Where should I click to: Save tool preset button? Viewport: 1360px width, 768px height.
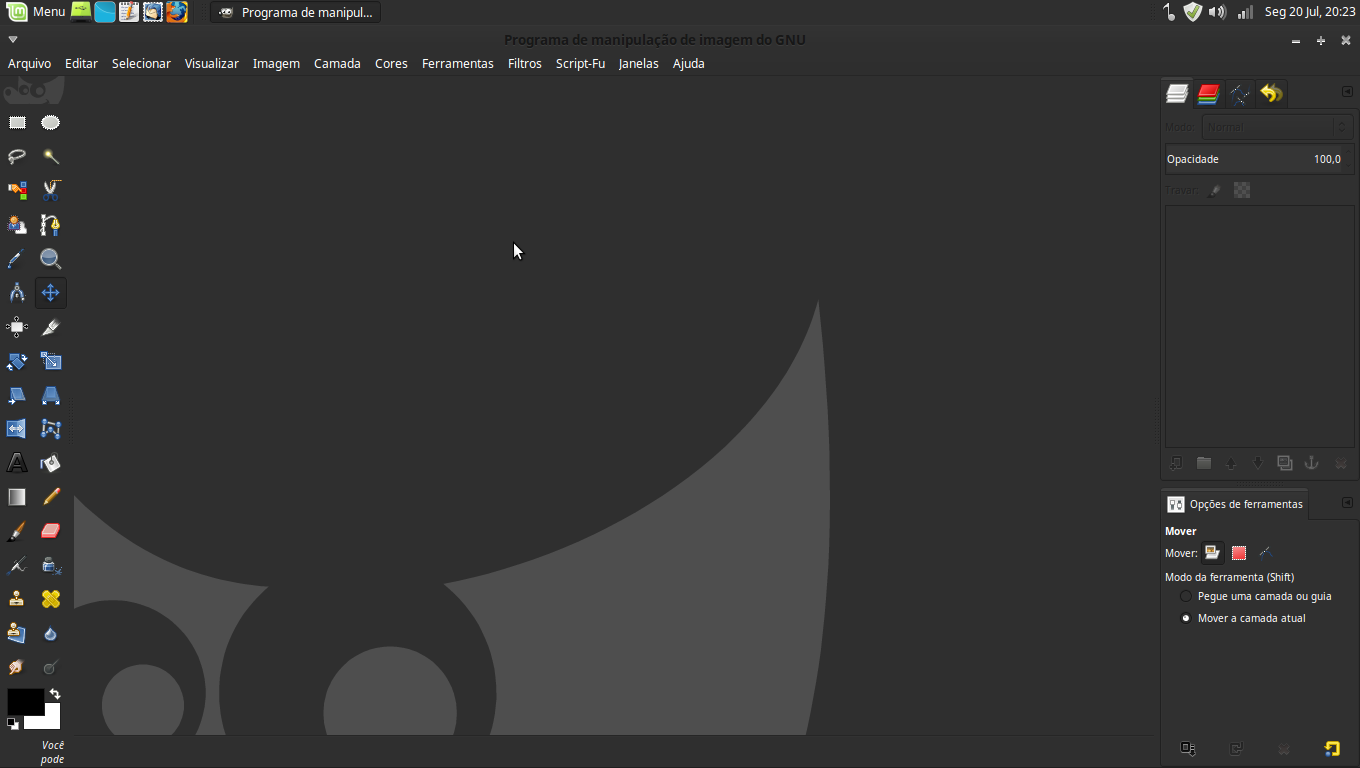pos(1188,748)
